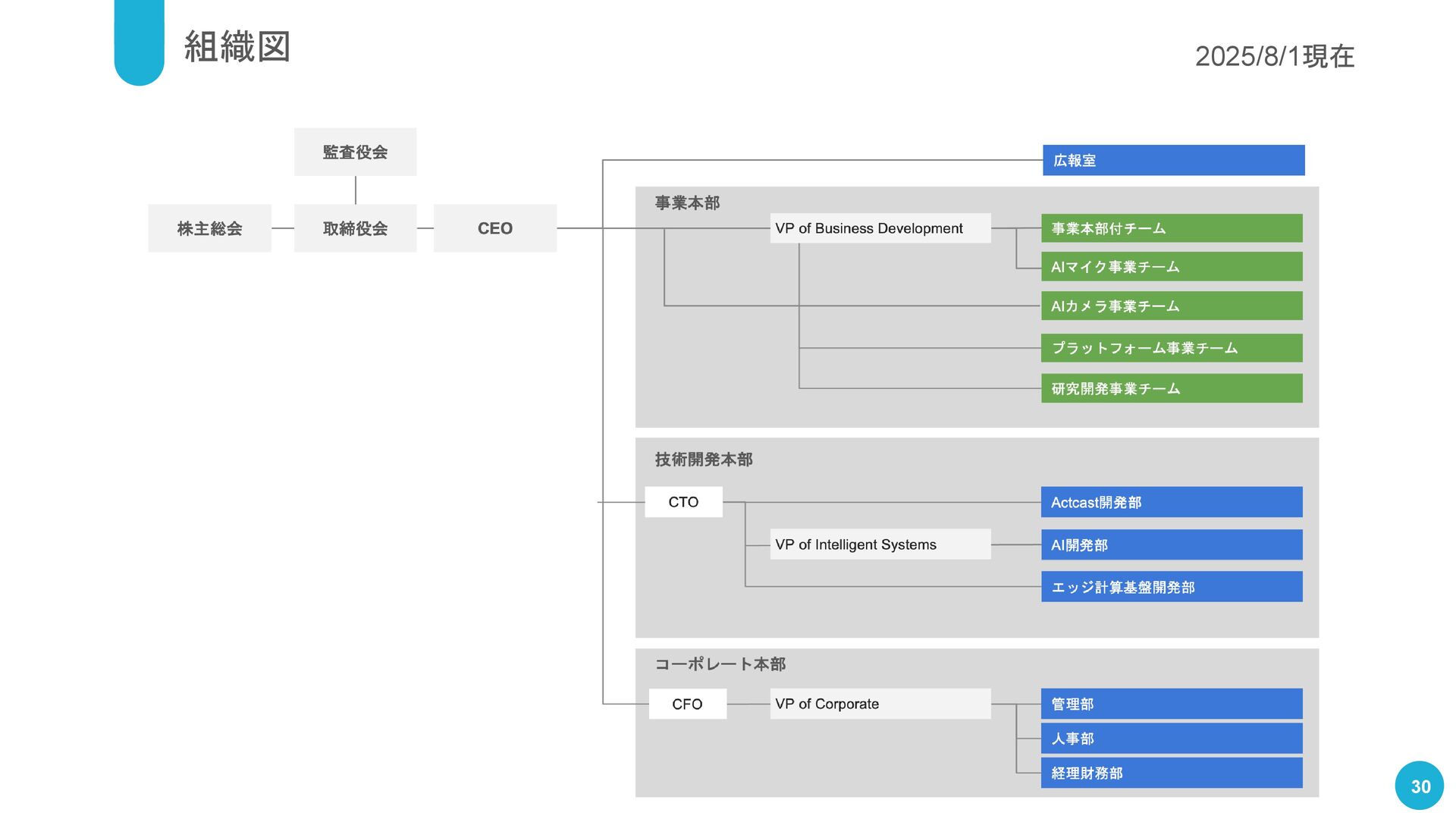Click the 研究開発事業チーム green box
The height and width of the screenshot is (819, 1456).
point(1172,388)
